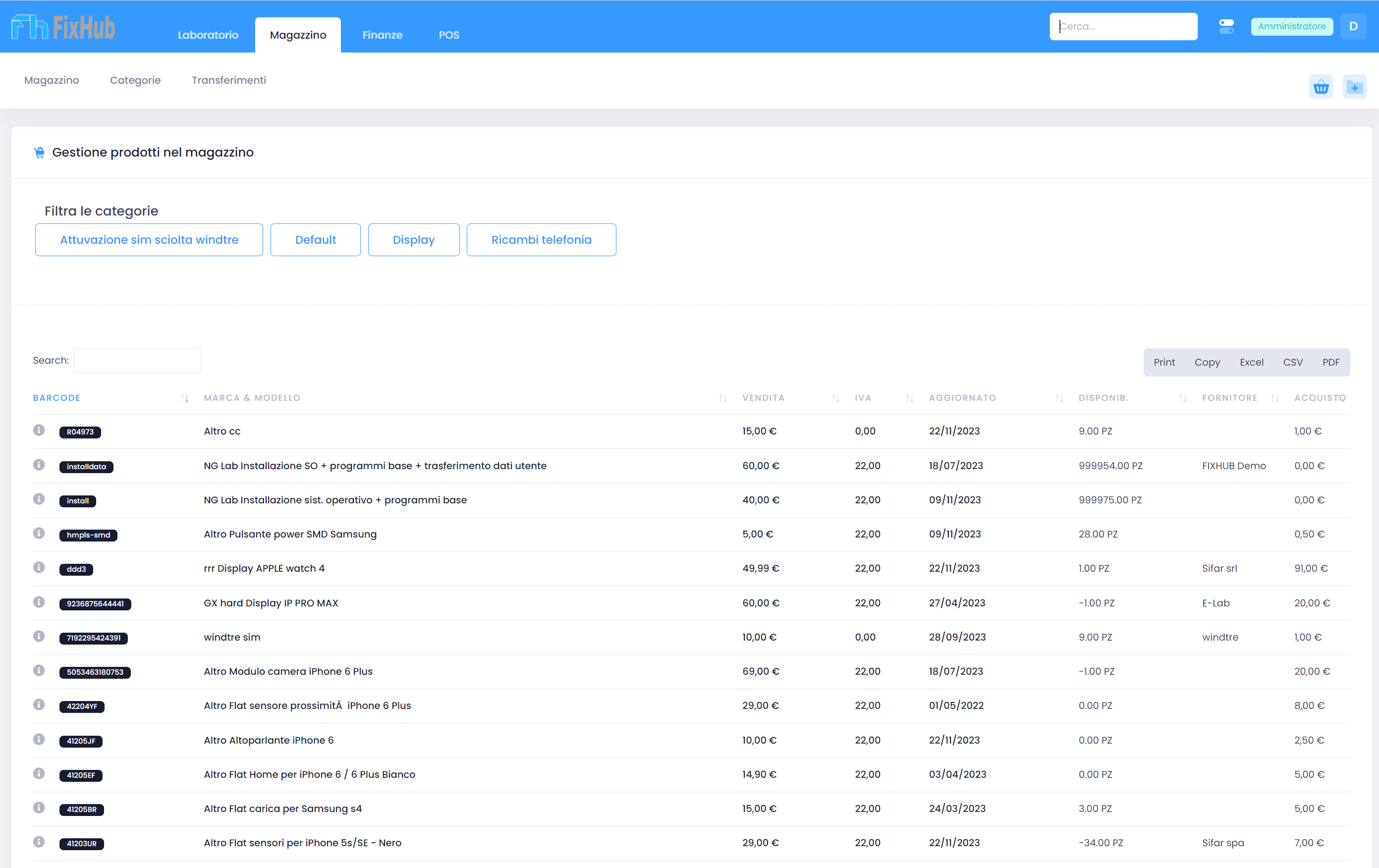Click the FixHub logo
The width and height of the screenshot is (1379, 868).
(x=63, y=27)
